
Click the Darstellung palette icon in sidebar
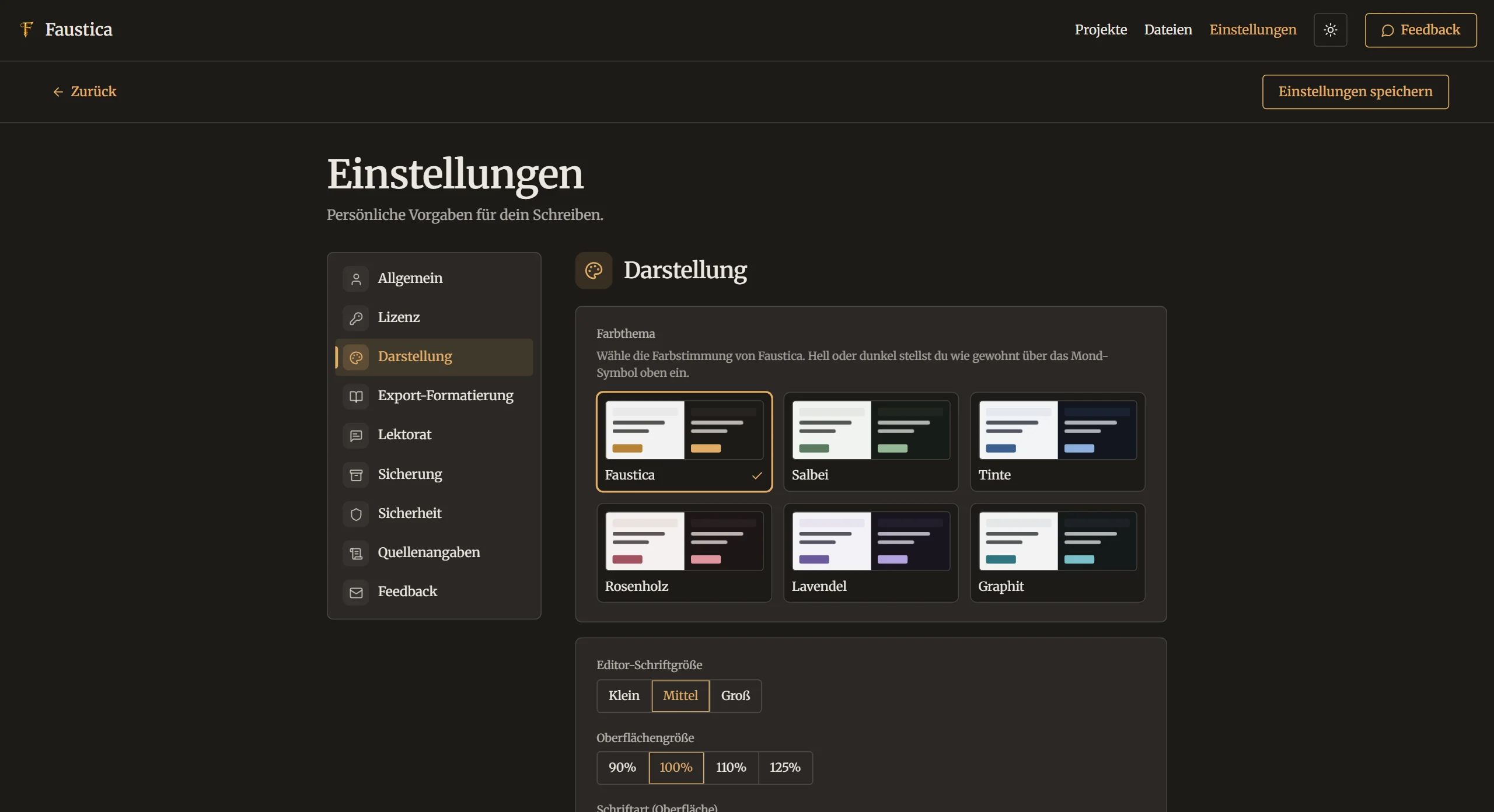click(356, 357)
